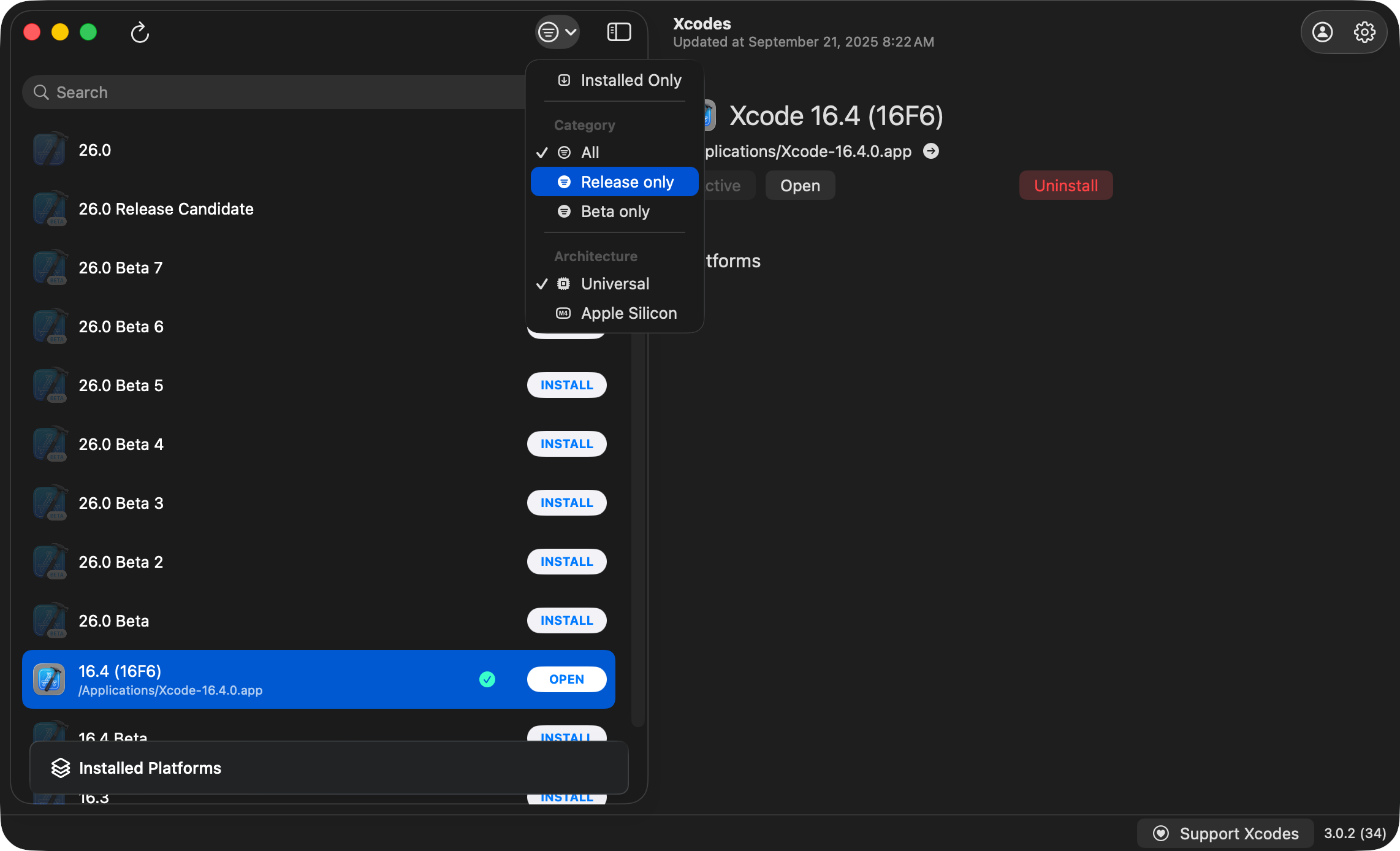Choose Release only from the menu
This screenshot has height=851, width=1400.
pyautogui.click(x=626, y=182)
